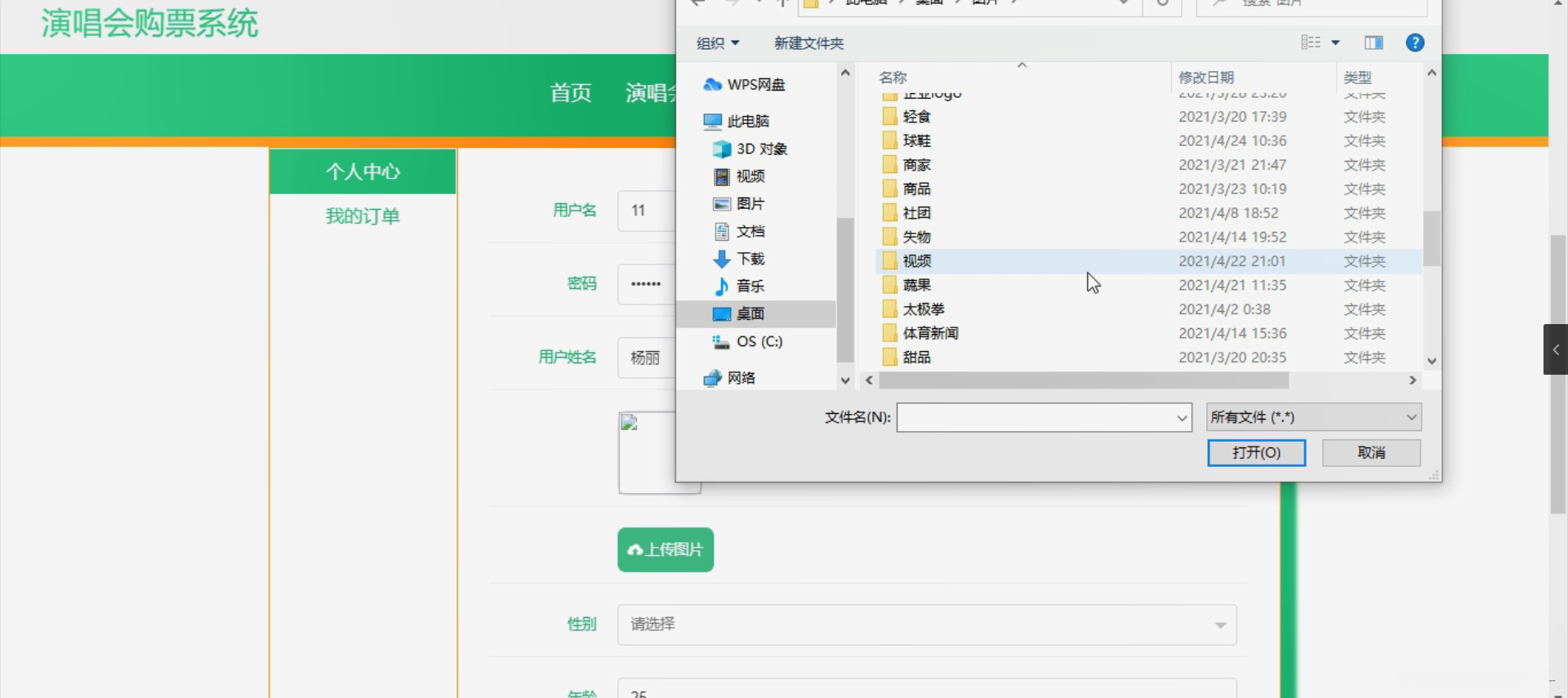Click the navigation pane scroll up arrow
The image size is (1568, 698).
(845, 73)
